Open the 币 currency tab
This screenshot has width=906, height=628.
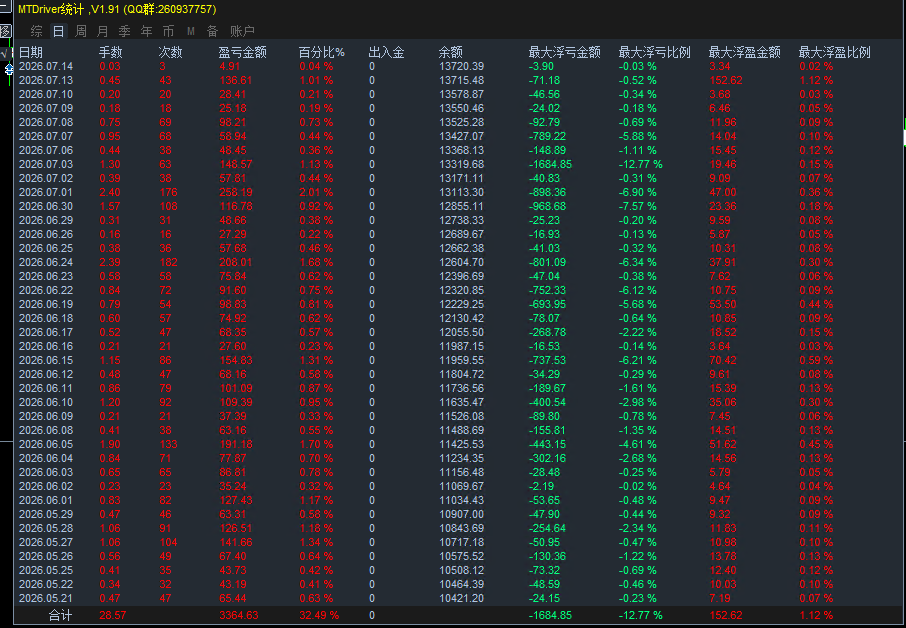point(168,31)
